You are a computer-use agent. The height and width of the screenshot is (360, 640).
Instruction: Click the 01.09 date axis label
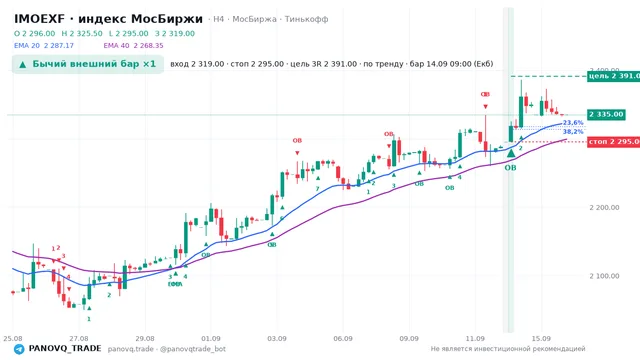[x=211, y=338]
